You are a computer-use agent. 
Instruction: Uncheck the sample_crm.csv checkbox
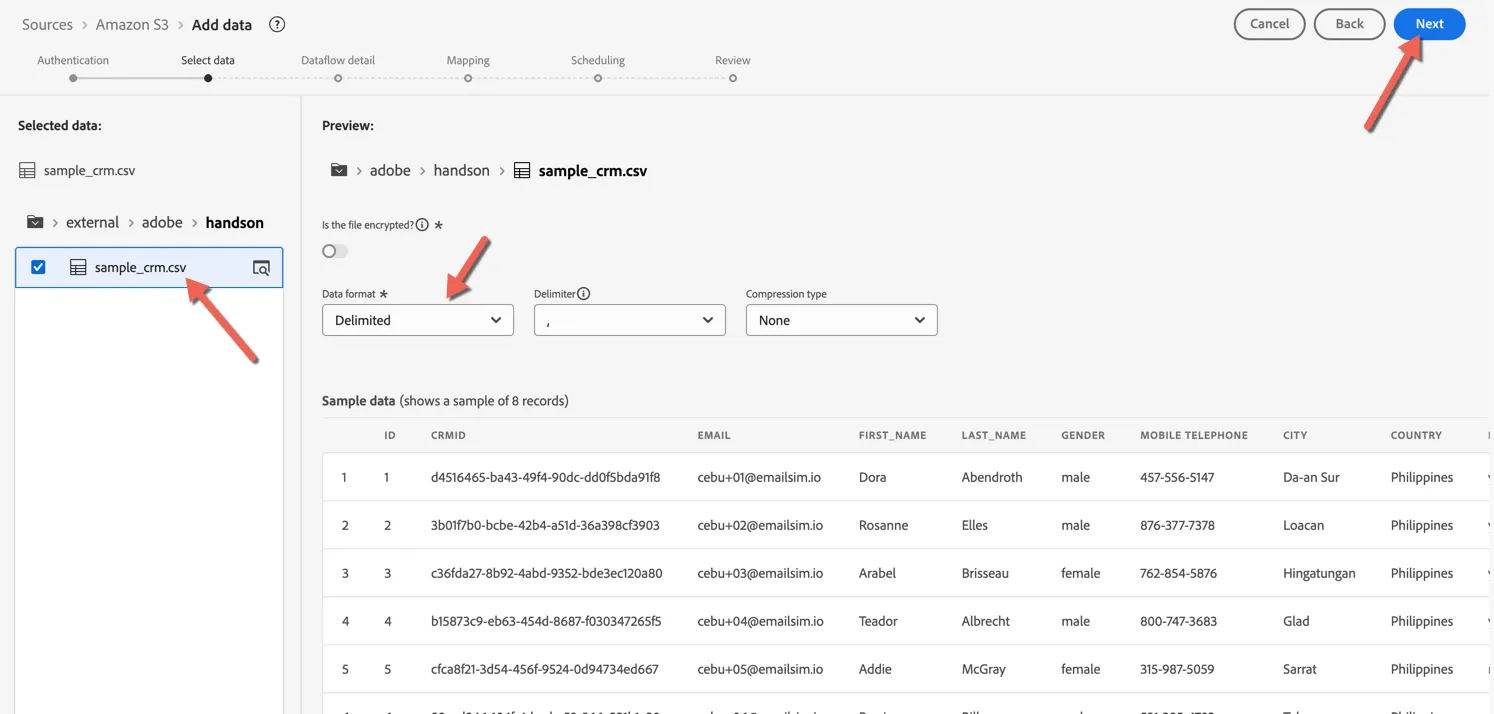click(x=38, y=267)
